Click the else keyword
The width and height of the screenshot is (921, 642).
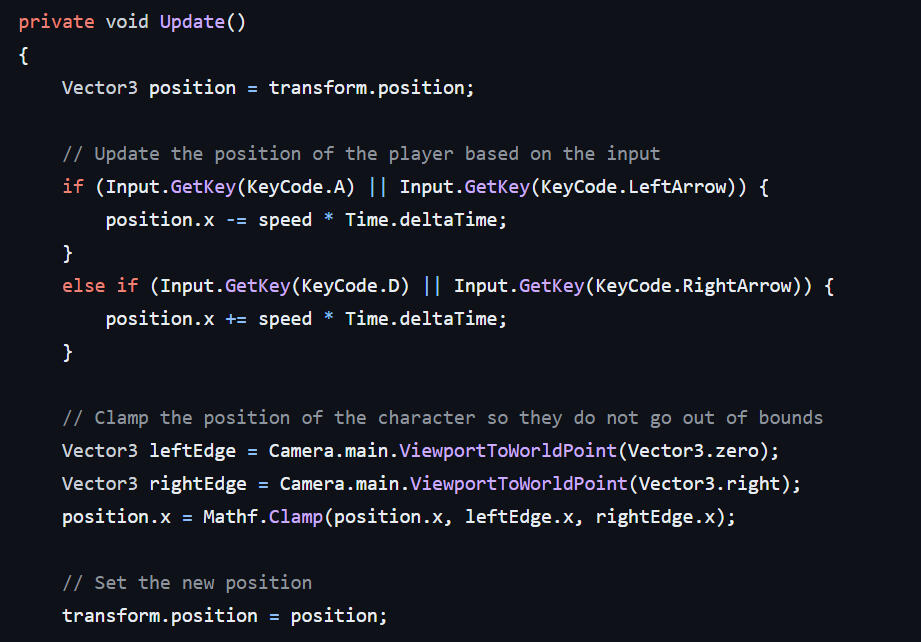click(83, 286)
